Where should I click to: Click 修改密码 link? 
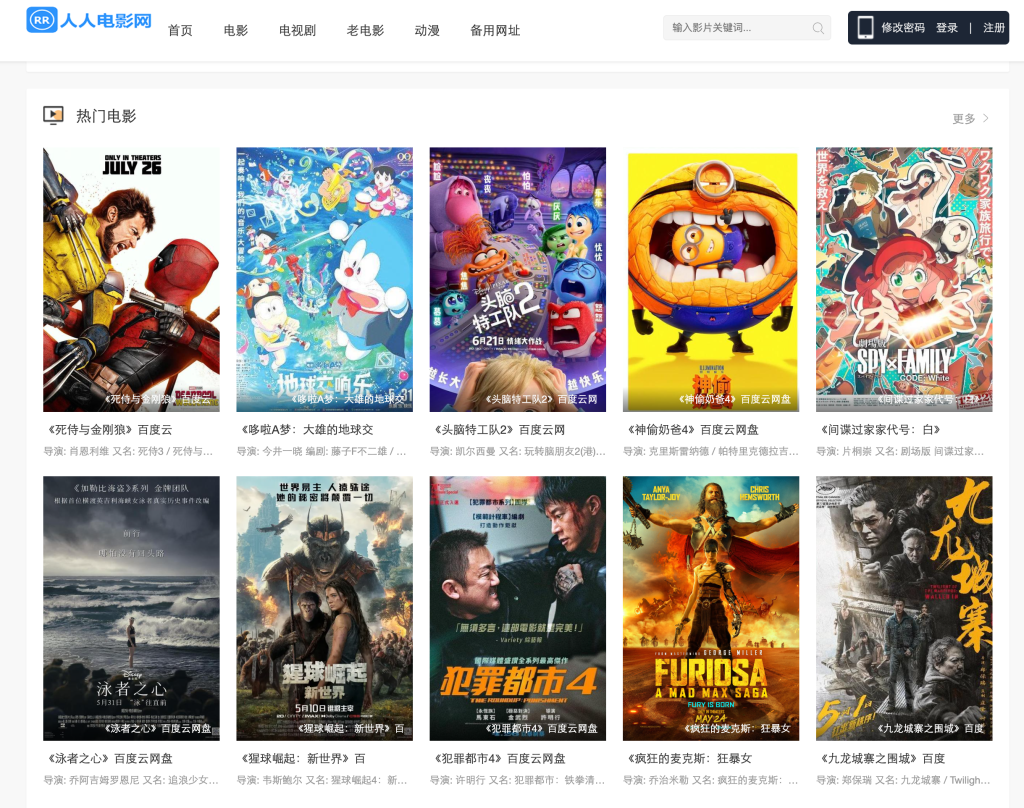click(903, 27)
